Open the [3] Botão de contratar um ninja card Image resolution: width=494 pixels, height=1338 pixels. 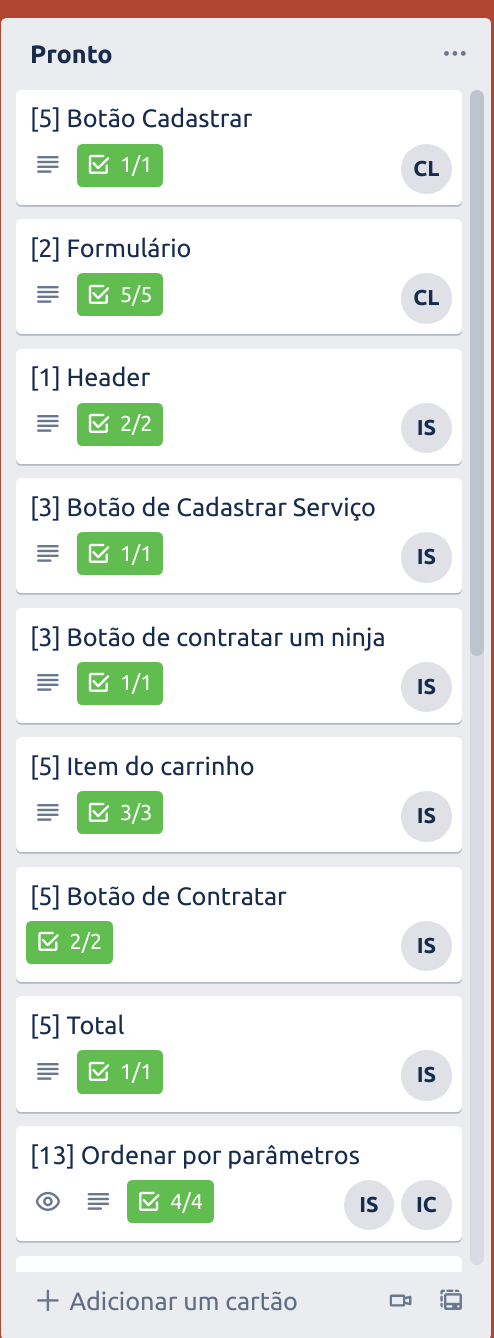pyautogui.click(x=239, y=665)
